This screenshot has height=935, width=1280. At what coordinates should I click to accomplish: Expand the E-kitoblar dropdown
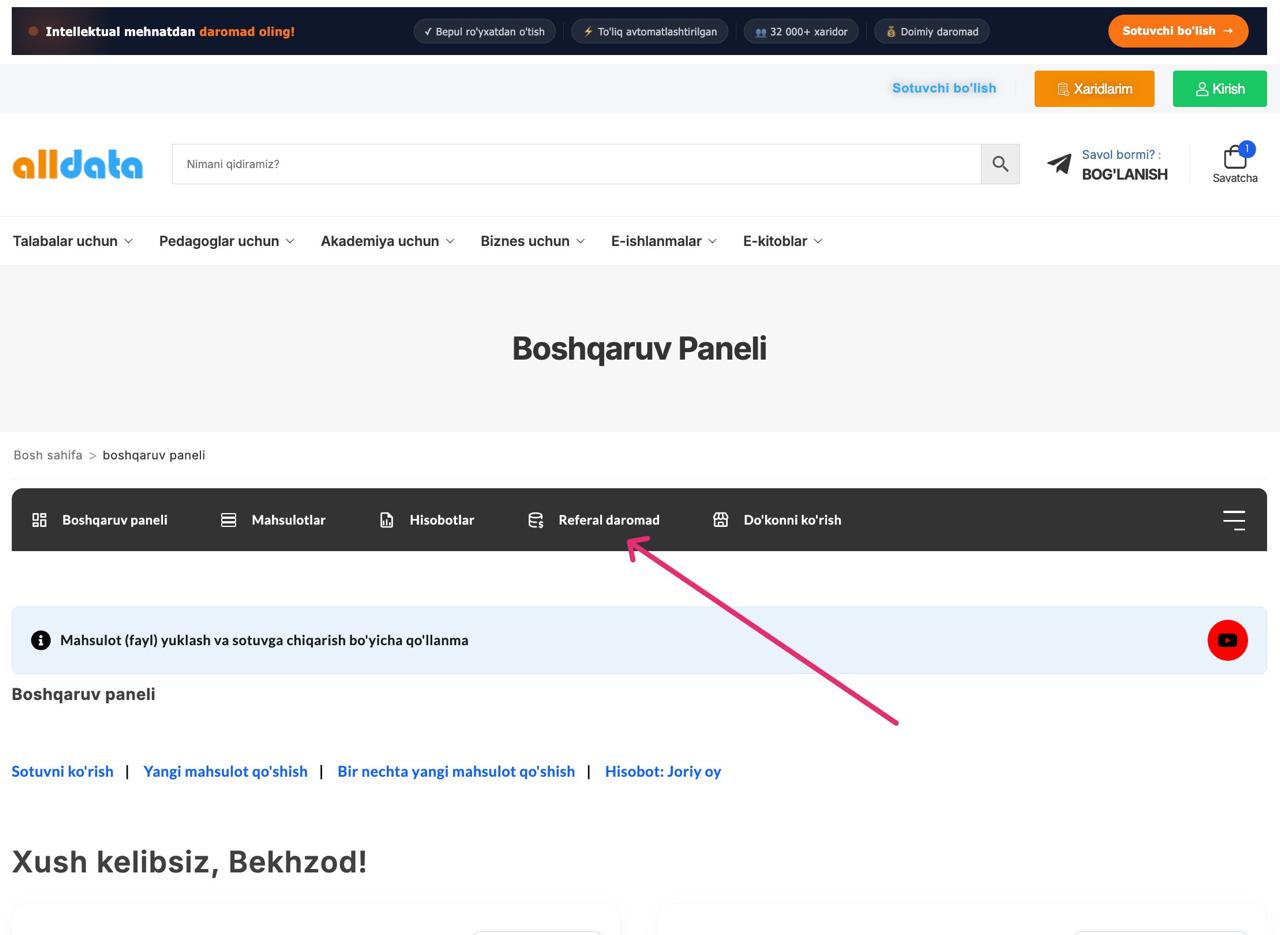coord(783,241)
